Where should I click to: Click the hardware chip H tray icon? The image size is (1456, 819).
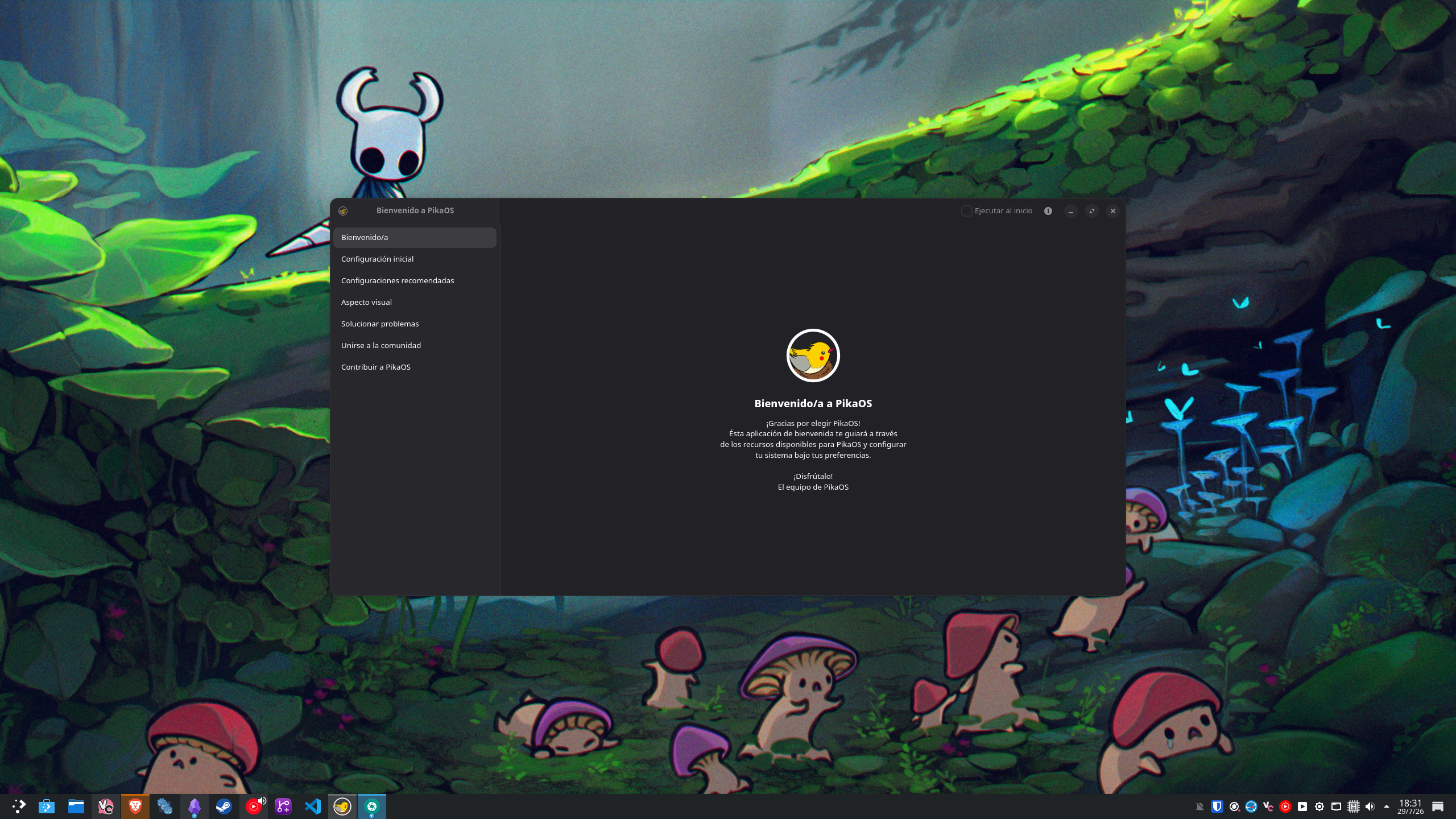coord(1354,806)
